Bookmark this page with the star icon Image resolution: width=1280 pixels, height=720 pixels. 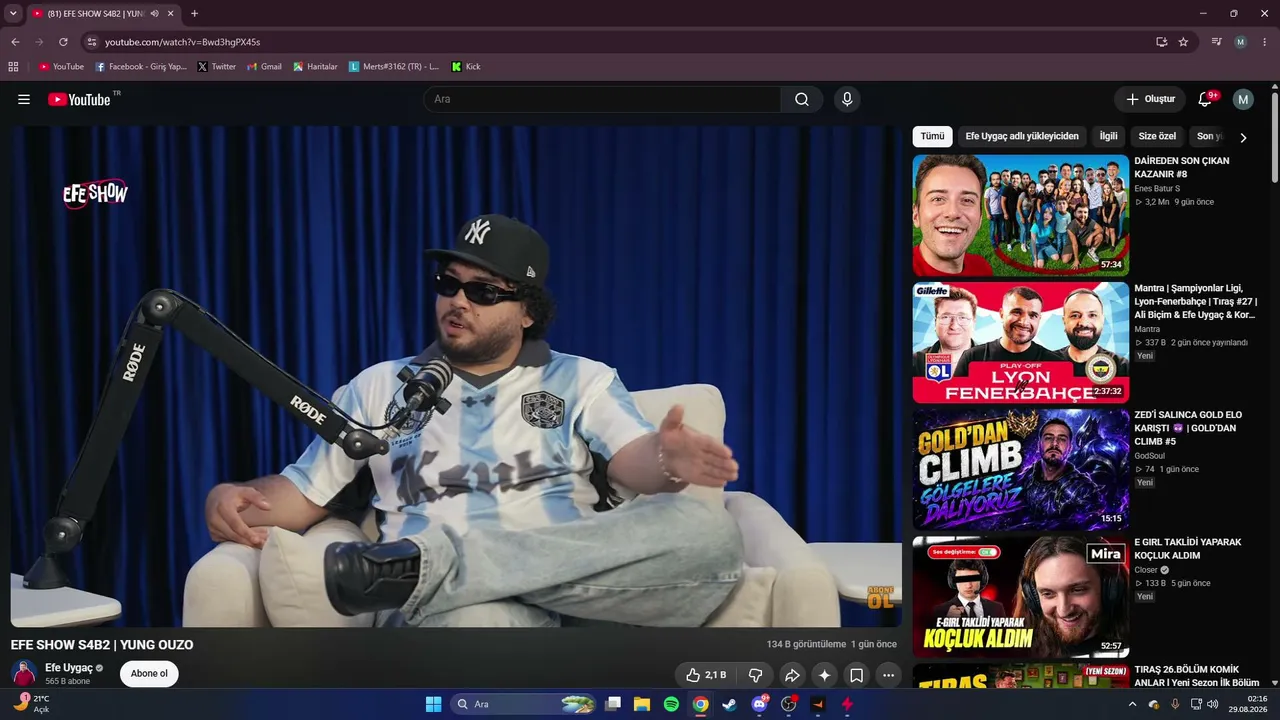1183,42
